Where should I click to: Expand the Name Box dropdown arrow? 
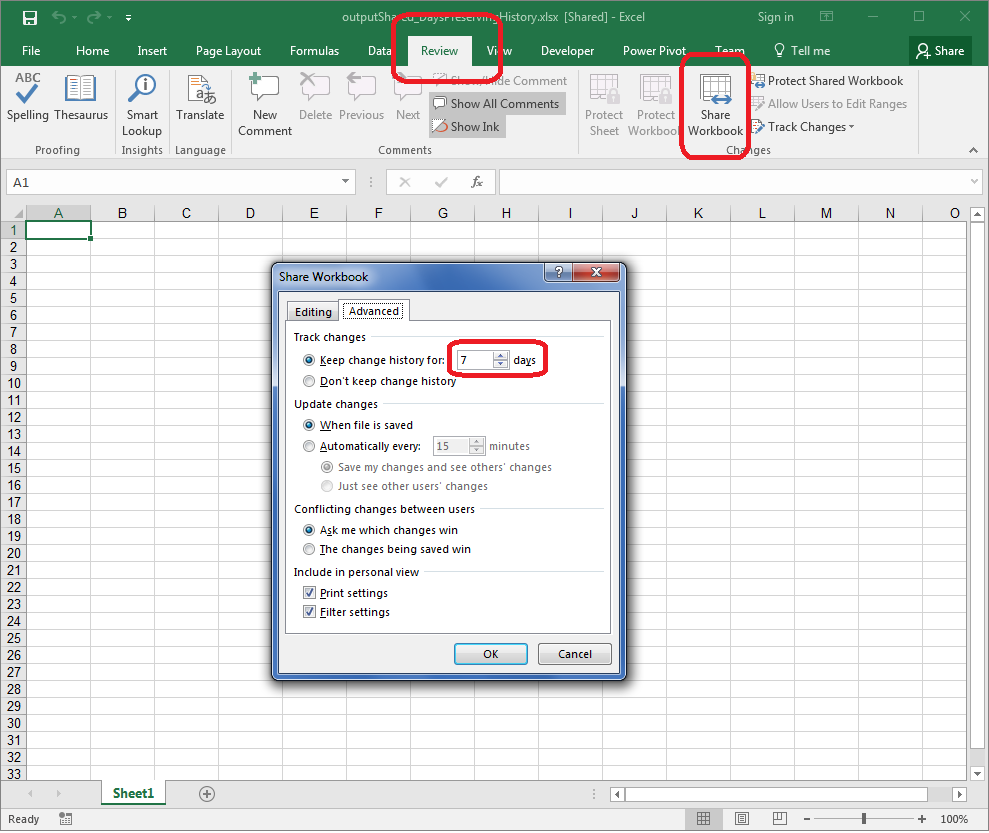pos(346,182)
